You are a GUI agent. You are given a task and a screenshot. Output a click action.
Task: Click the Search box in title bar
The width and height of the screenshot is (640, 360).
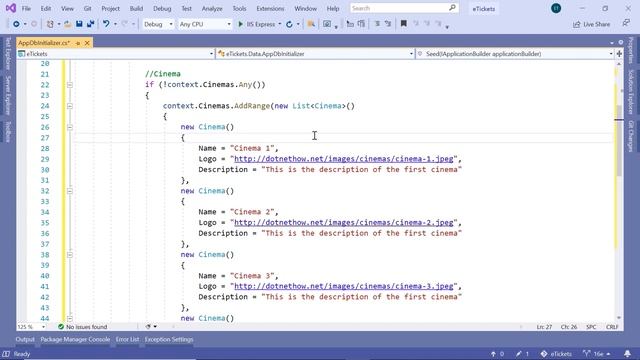404,8
